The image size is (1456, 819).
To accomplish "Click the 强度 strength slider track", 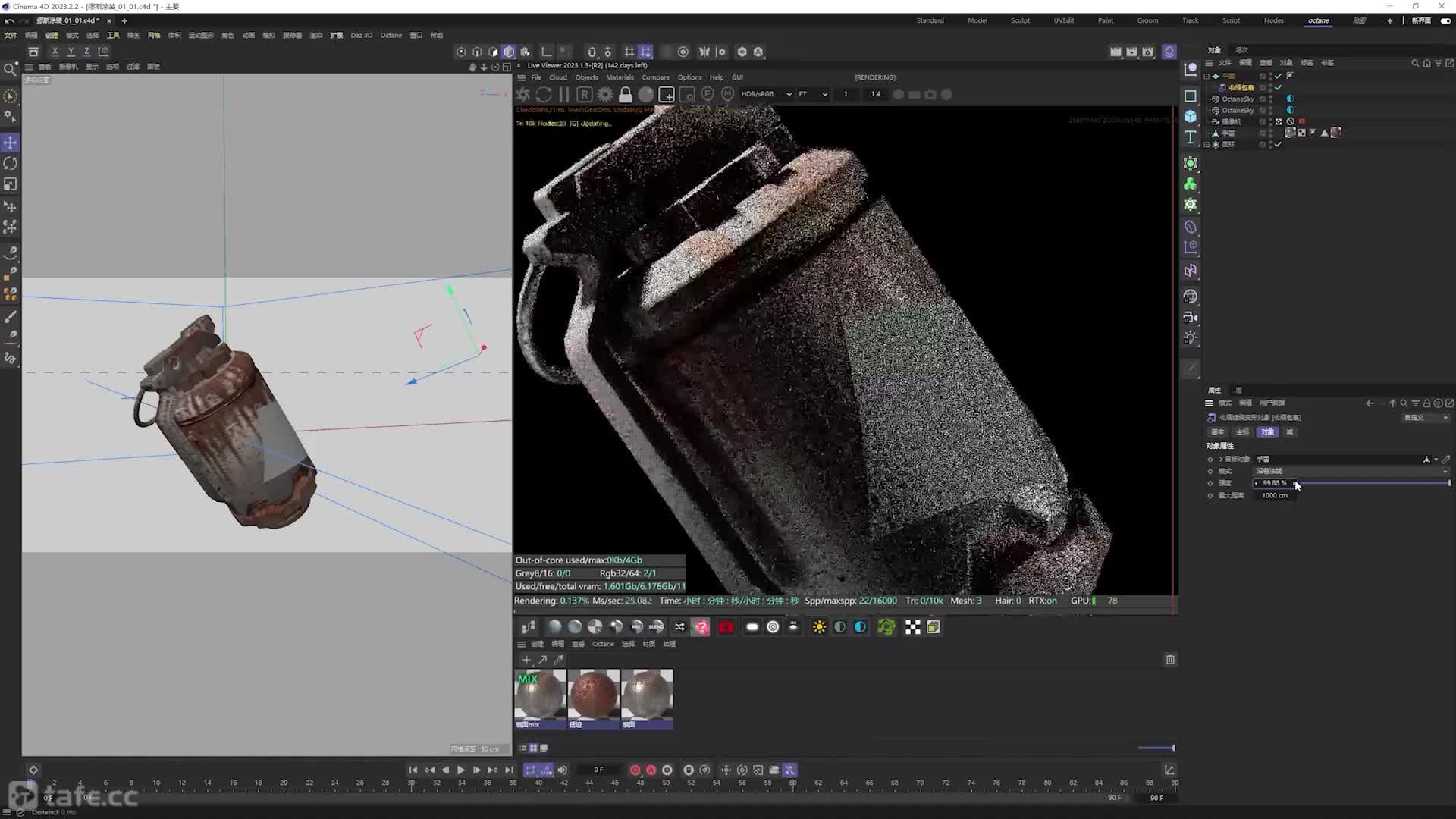I will coord(1374,483).
